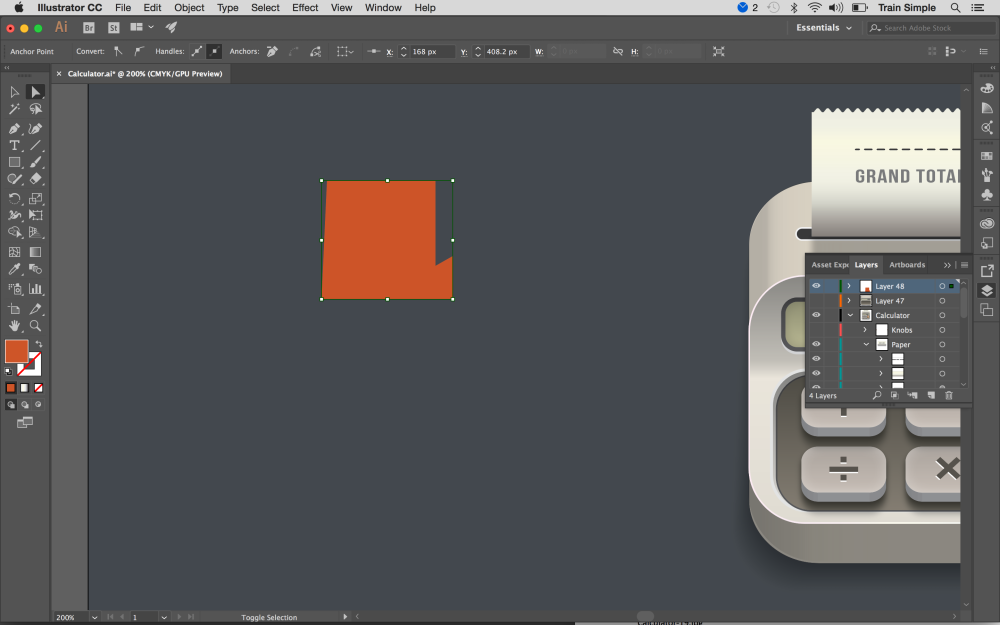Swap fill and stroke colors arrow
The width and height of the screenshot is (1000, 625).
pyautogui.click(x=39, y=344)
